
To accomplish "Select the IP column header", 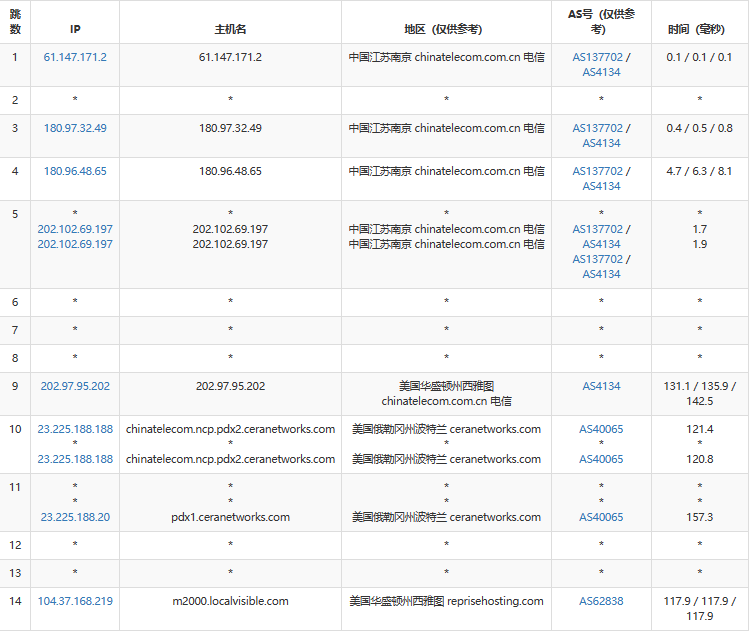I will pyautogui.click(x=75, y=22).
